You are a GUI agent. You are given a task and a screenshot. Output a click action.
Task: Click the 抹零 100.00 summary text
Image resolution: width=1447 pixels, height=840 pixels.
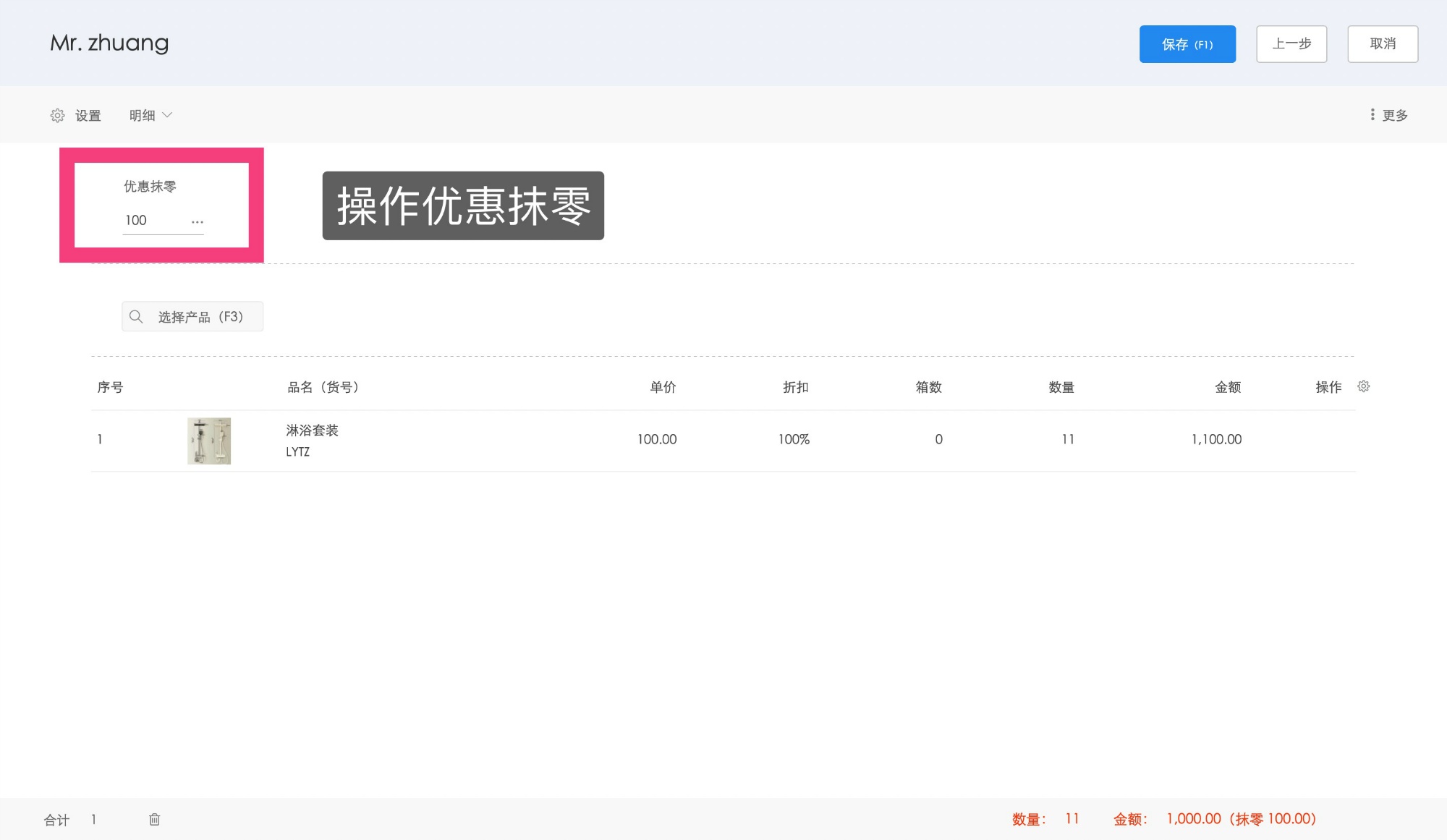click(1274, 819)
